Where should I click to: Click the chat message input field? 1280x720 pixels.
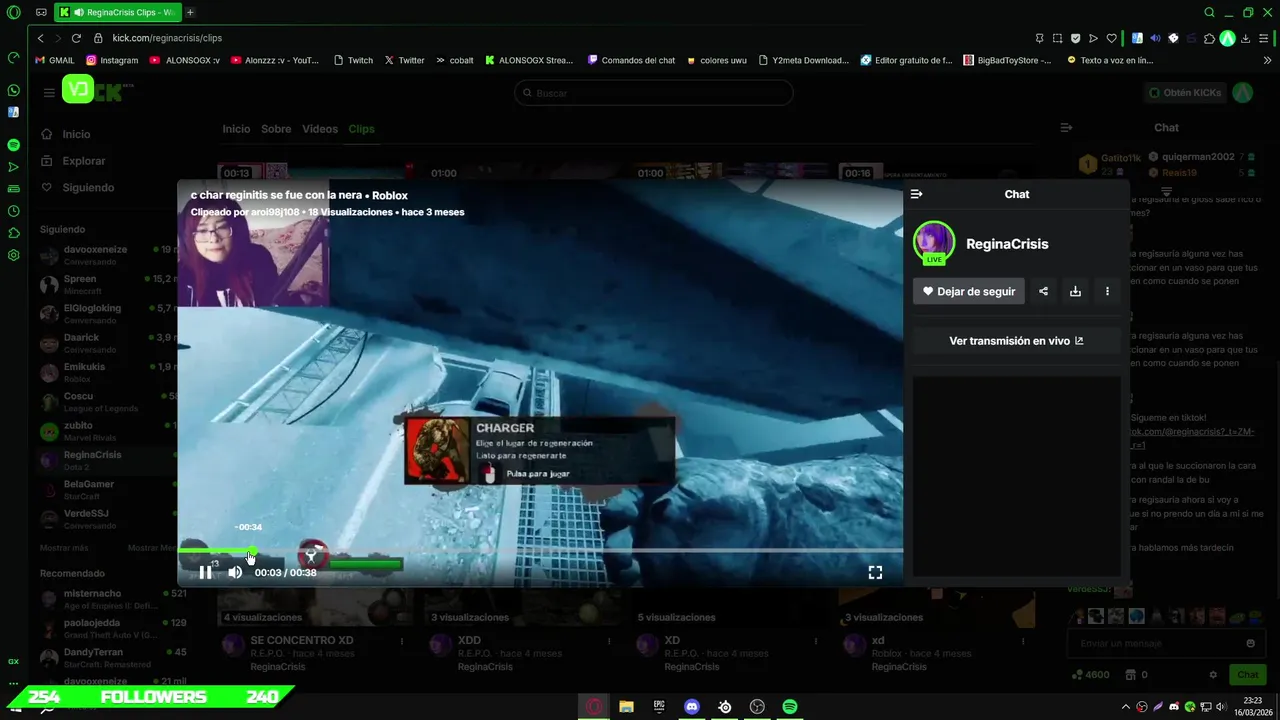coord(1166,643)
